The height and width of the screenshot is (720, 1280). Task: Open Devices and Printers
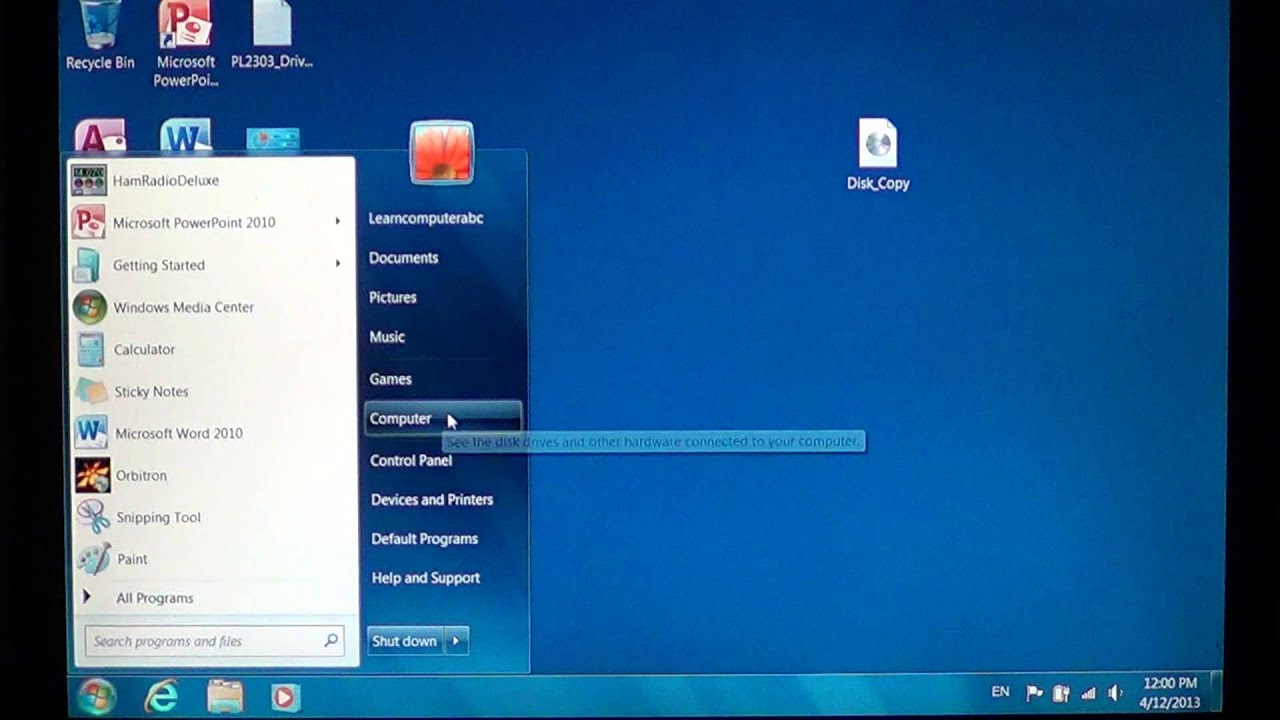432,500
